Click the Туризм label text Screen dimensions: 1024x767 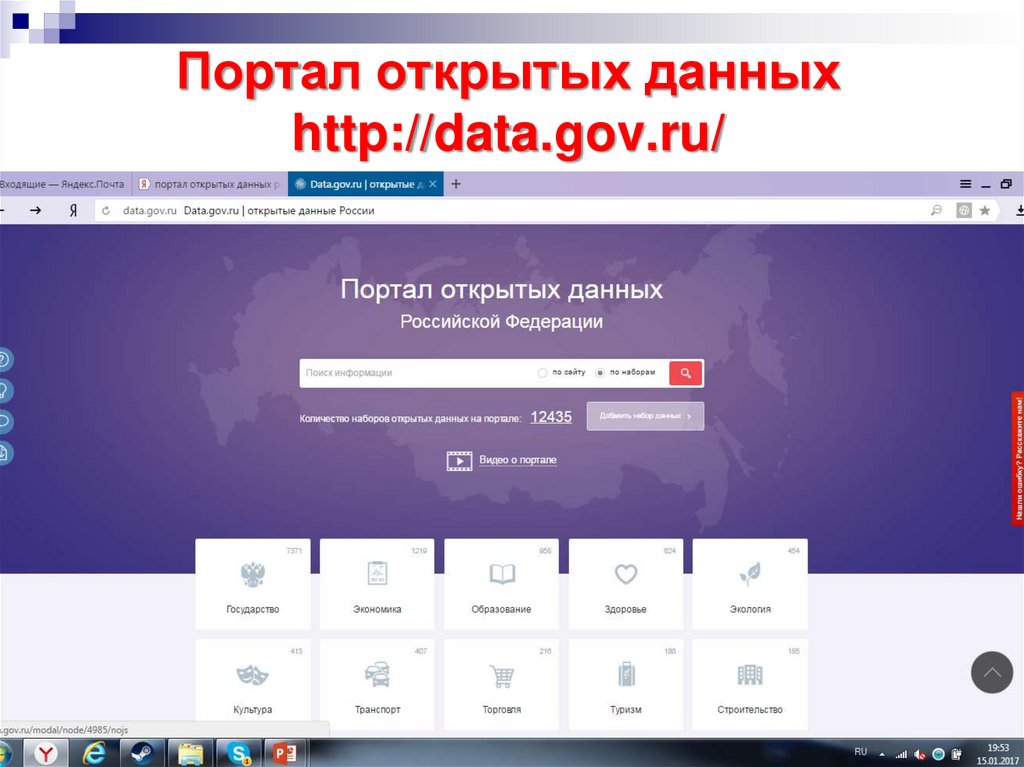pos(626,710)
